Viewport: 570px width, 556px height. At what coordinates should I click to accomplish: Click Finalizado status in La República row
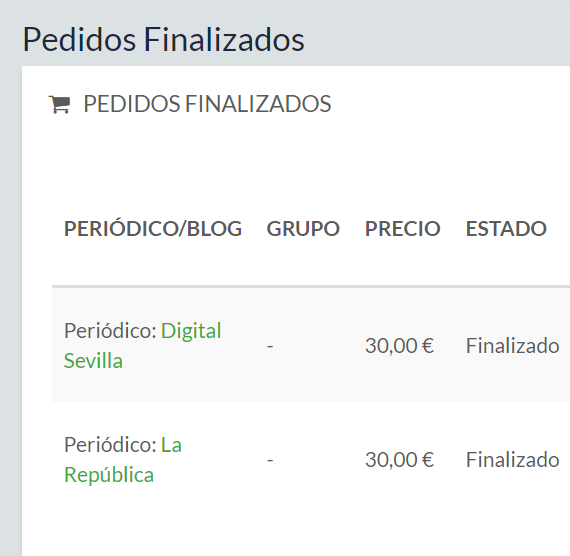(513, 460)
